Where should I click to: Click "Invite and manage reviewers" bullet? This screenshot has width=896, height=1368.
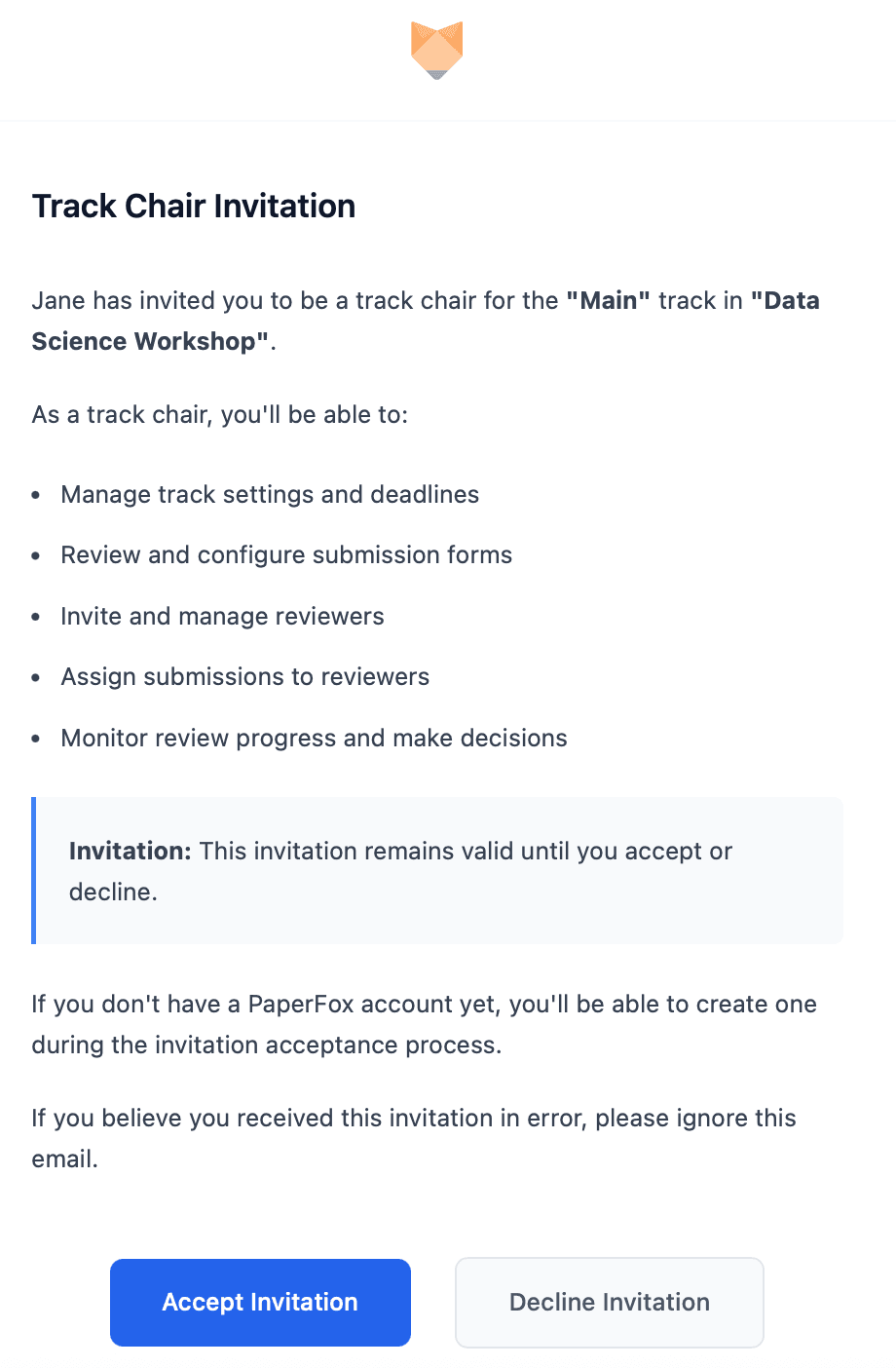[222, 616]
